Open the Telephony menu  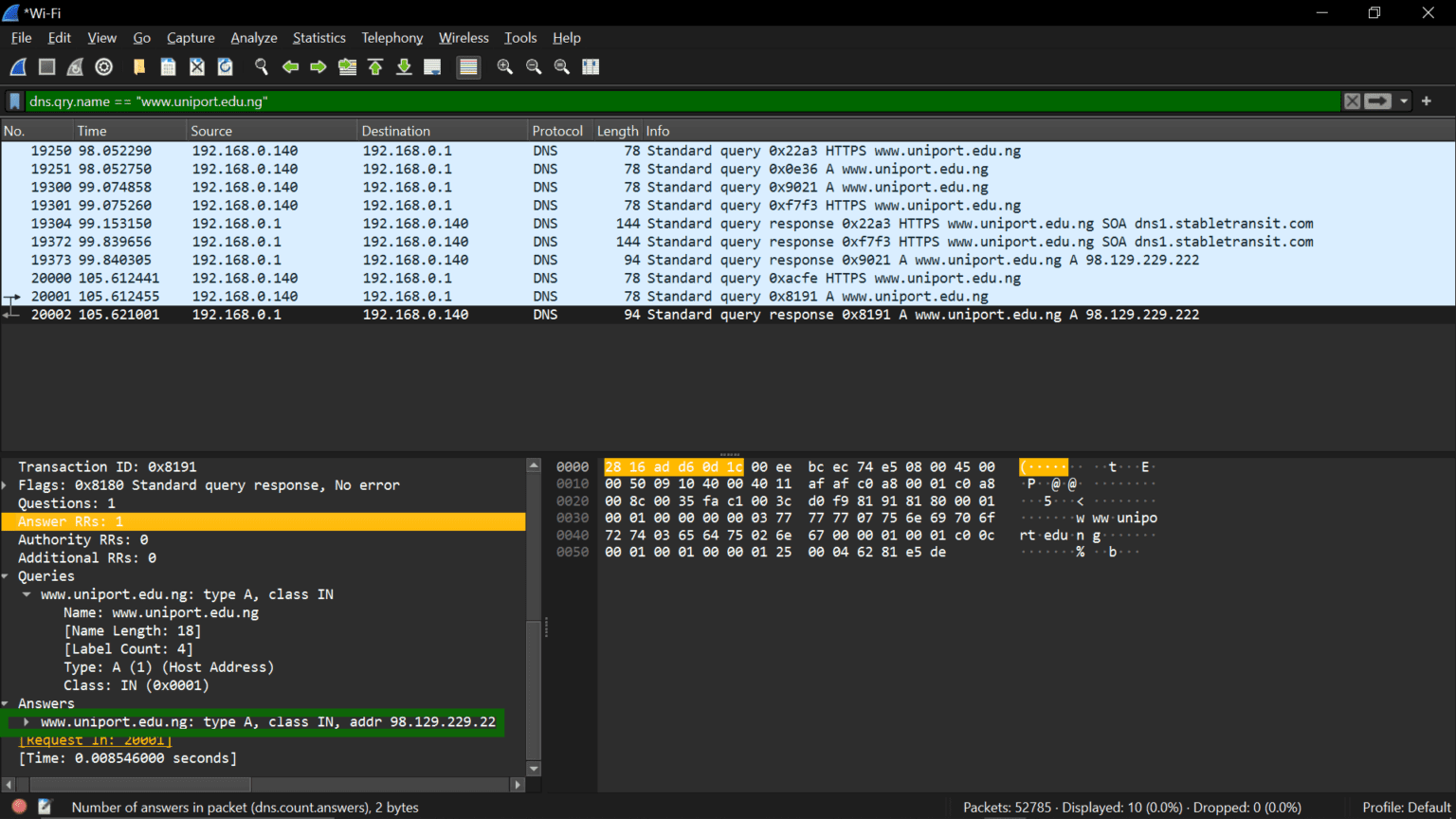[391, 38]
